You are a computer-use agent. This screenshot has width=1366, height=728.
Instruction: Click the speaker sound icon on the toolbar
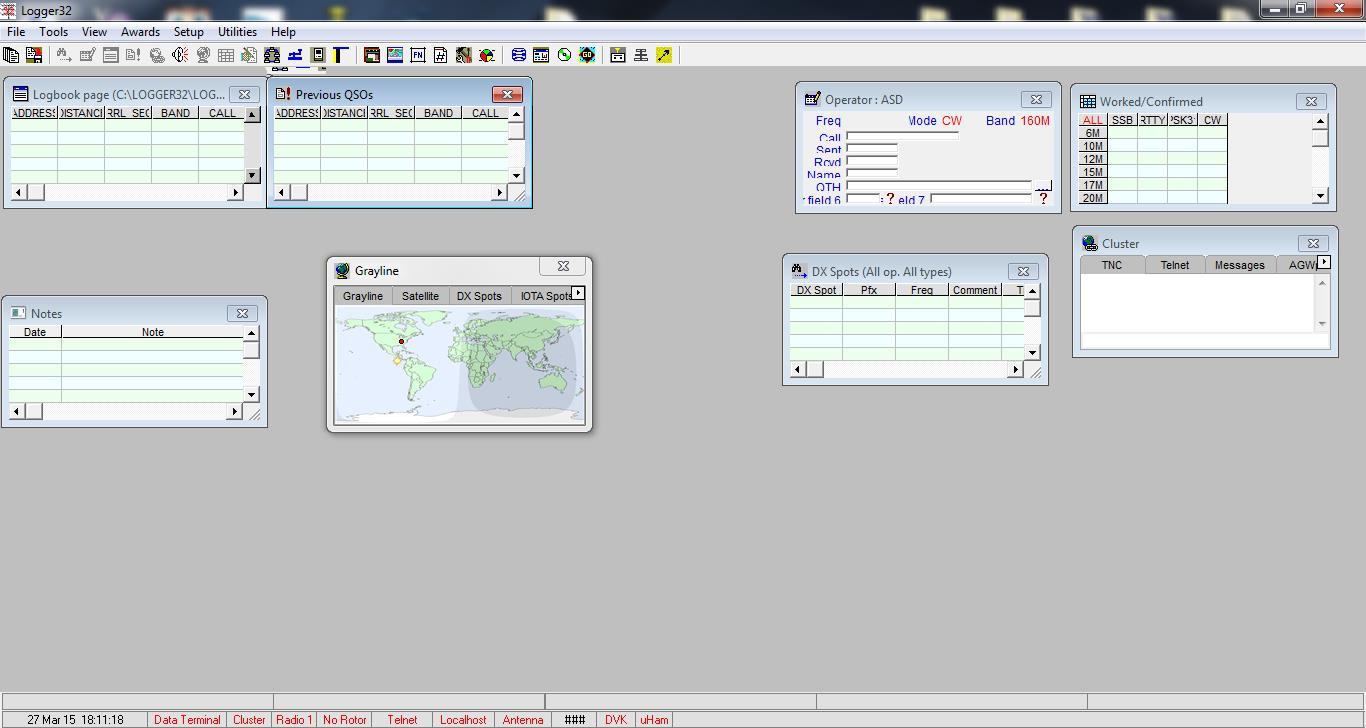tap(182, 55)
